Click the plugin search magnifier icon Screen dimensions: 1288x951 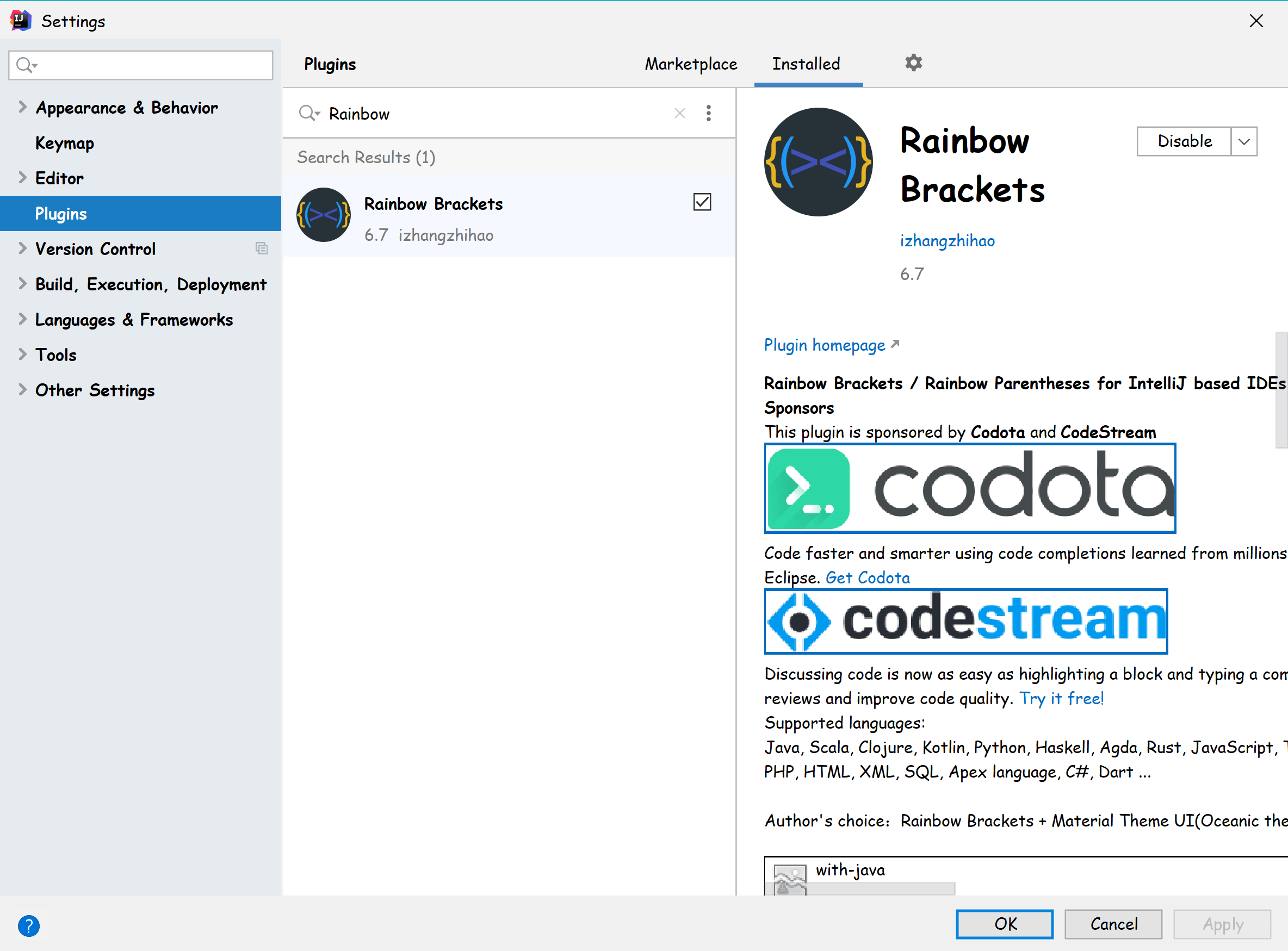coord(307,114)
